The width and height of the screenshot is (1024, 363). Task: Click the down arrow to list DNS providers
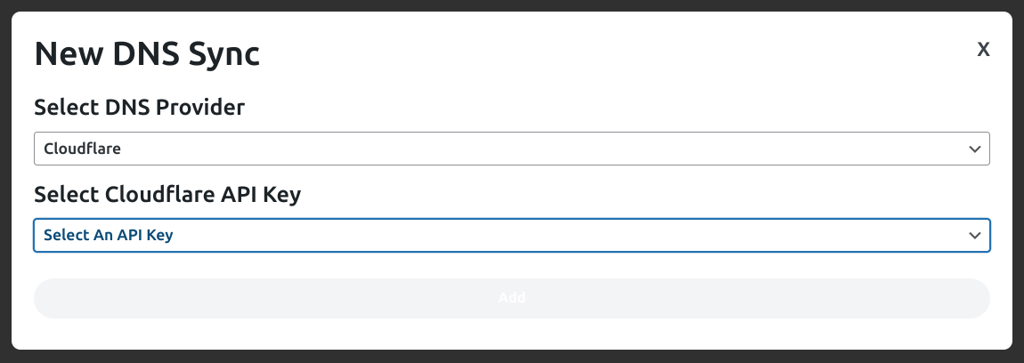pos(975,149)
